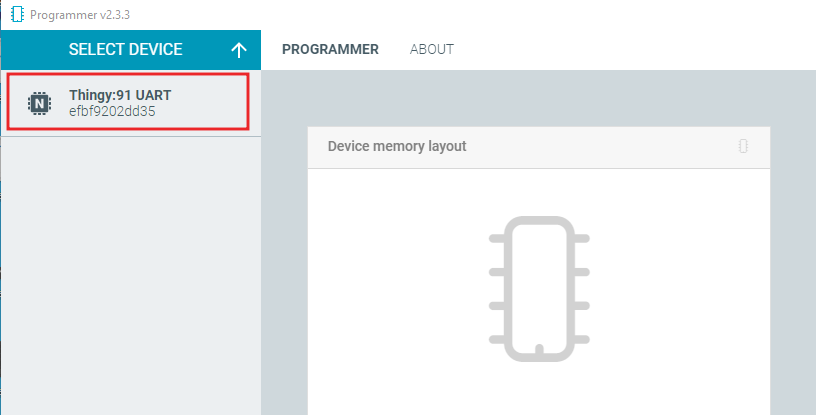816x415 pixels.
Task: Click the empty area under the device list
Action: (x=131, y=276)
